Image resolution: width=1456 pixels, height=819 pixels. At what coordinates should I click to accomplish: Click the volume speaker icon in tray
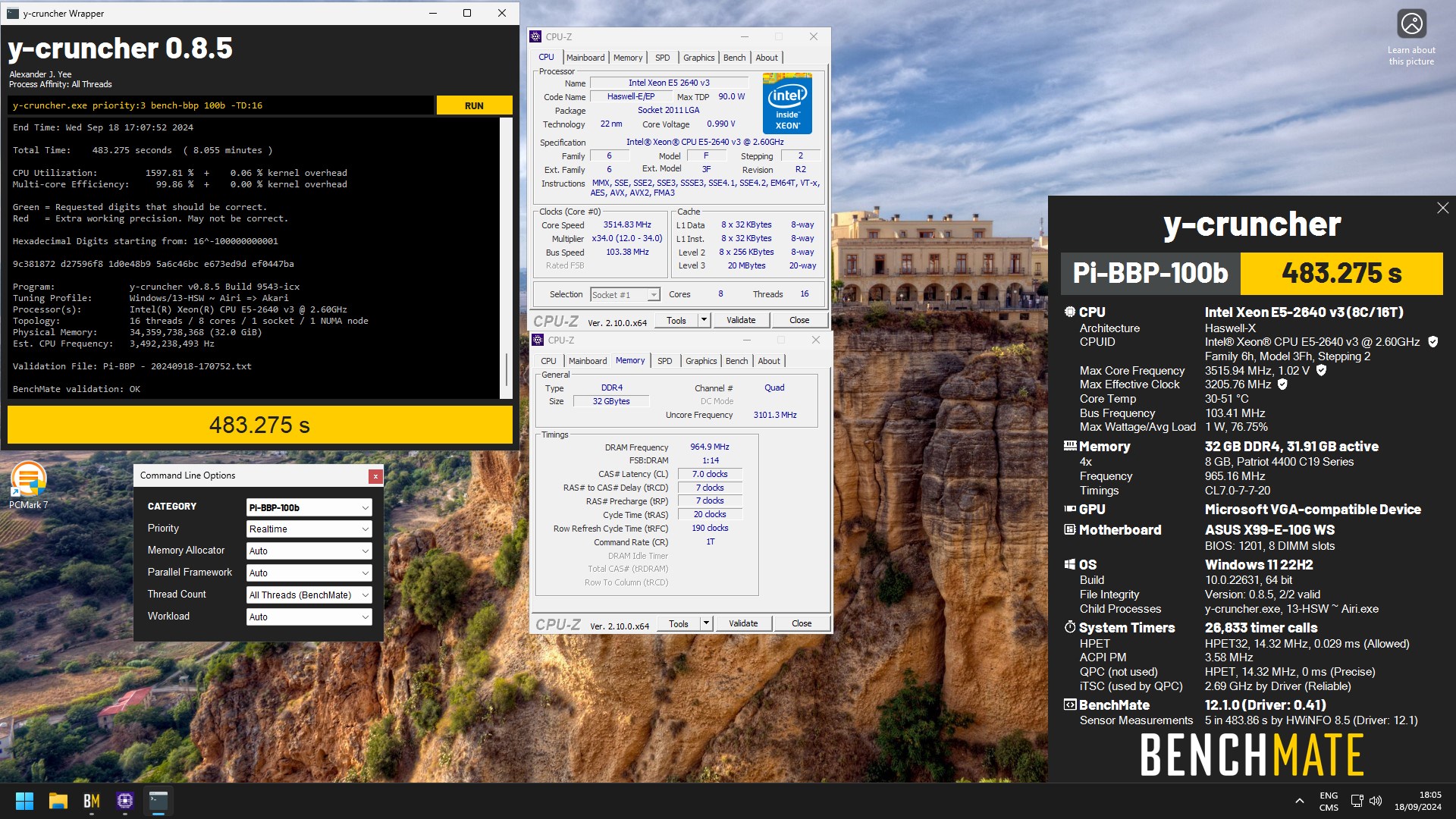click(1376, 801)
